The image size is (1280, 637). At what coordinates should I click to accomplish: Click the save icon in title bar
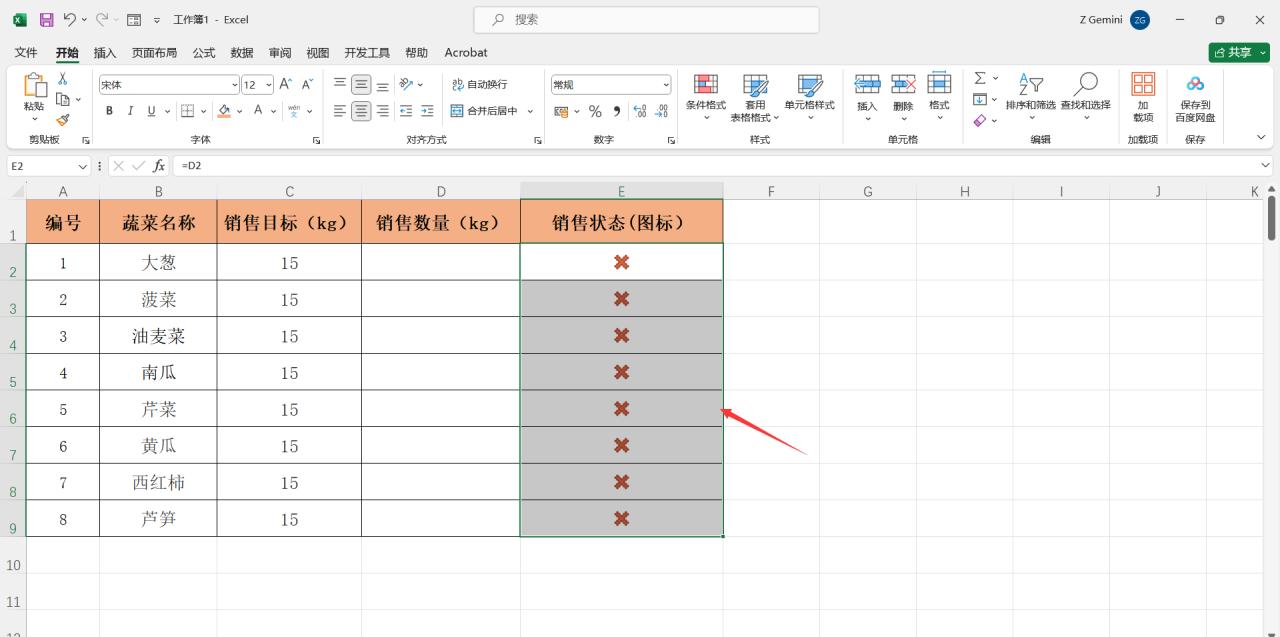(x=47, y=19)
